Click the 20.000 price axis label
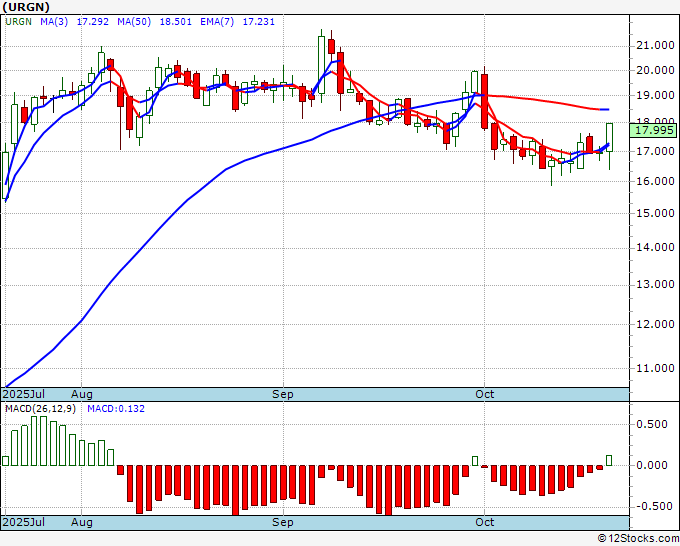Image resolution: width=680 pixels, height=546 pixels. coord(655,70)
